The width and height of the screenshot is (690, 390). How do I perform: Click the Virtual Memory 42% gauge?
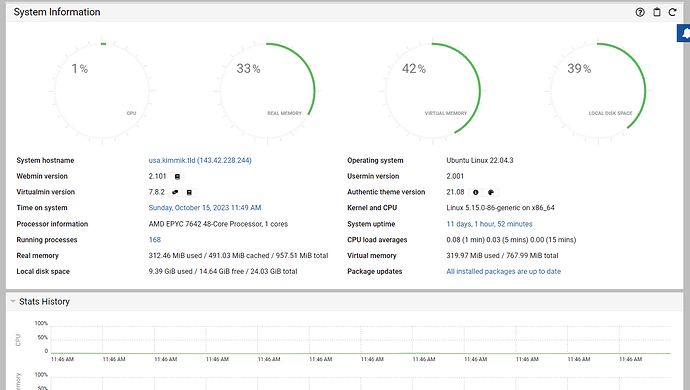pyautogui.click(x=433, y=91)
